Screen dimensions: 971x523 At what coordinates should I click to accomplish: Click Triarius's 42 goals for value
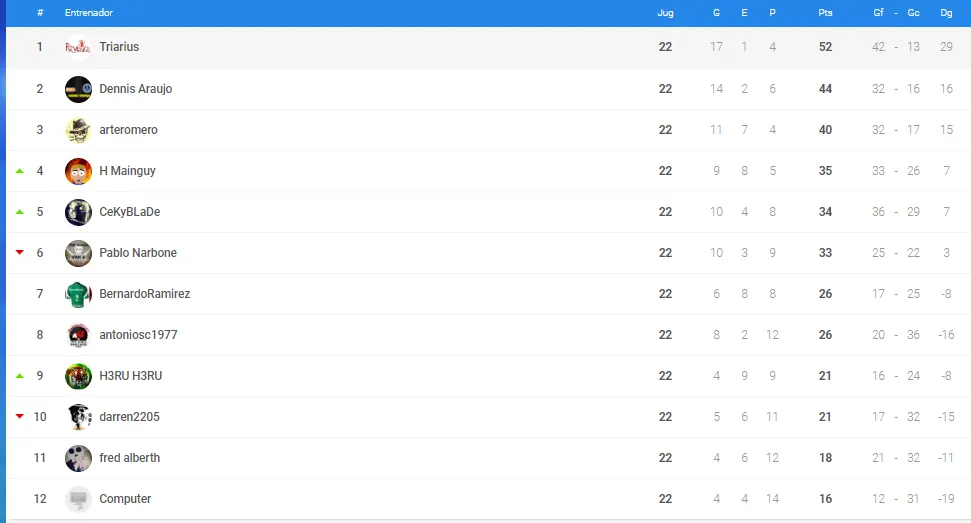[878, 47]
